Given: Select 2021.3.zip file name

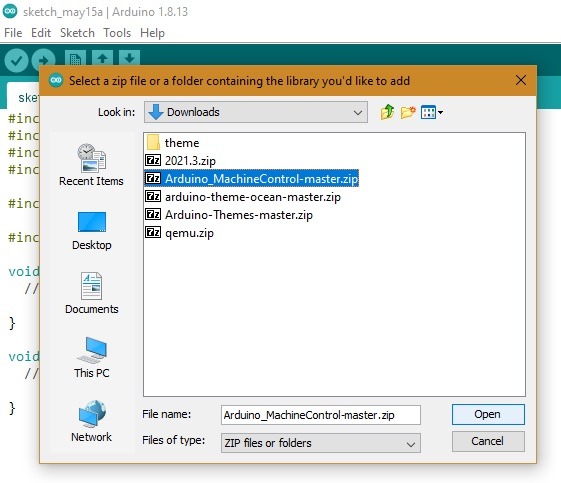Looking at the screenshot, I should coord(190,161).
